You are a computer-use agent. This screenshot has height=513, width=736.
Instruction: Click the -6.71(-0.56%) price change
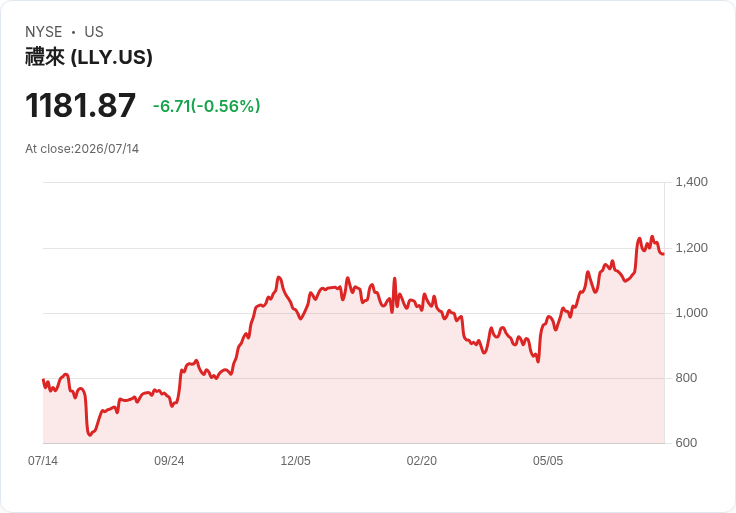tap(207, 106)
